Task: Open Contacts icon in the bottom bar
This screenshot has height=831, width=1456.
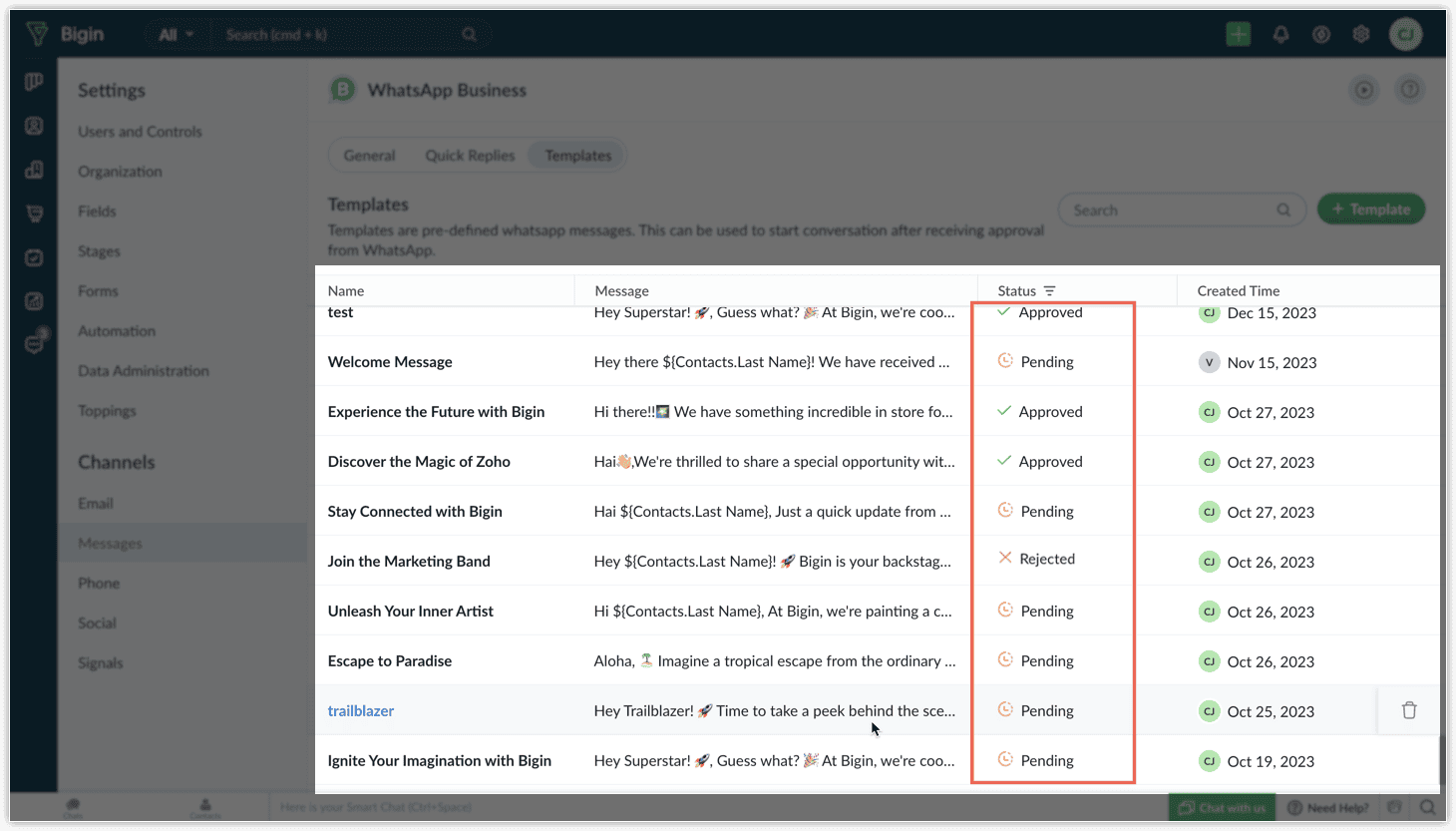Action: pyautogui.click(x=205, y=807)
